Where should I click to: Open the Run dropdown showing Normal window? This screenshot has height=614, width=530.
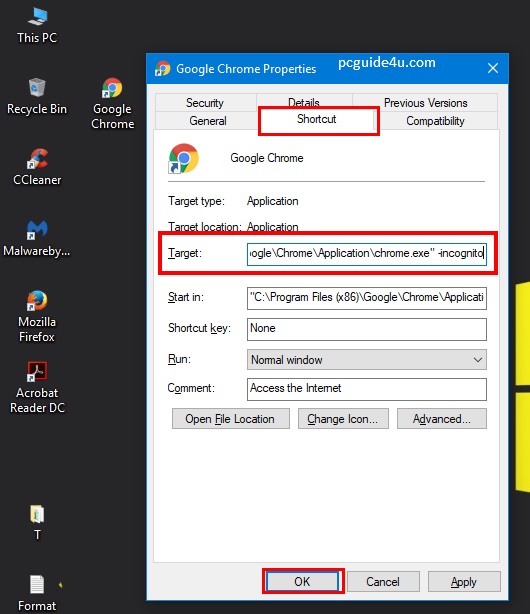click(367, 359)
